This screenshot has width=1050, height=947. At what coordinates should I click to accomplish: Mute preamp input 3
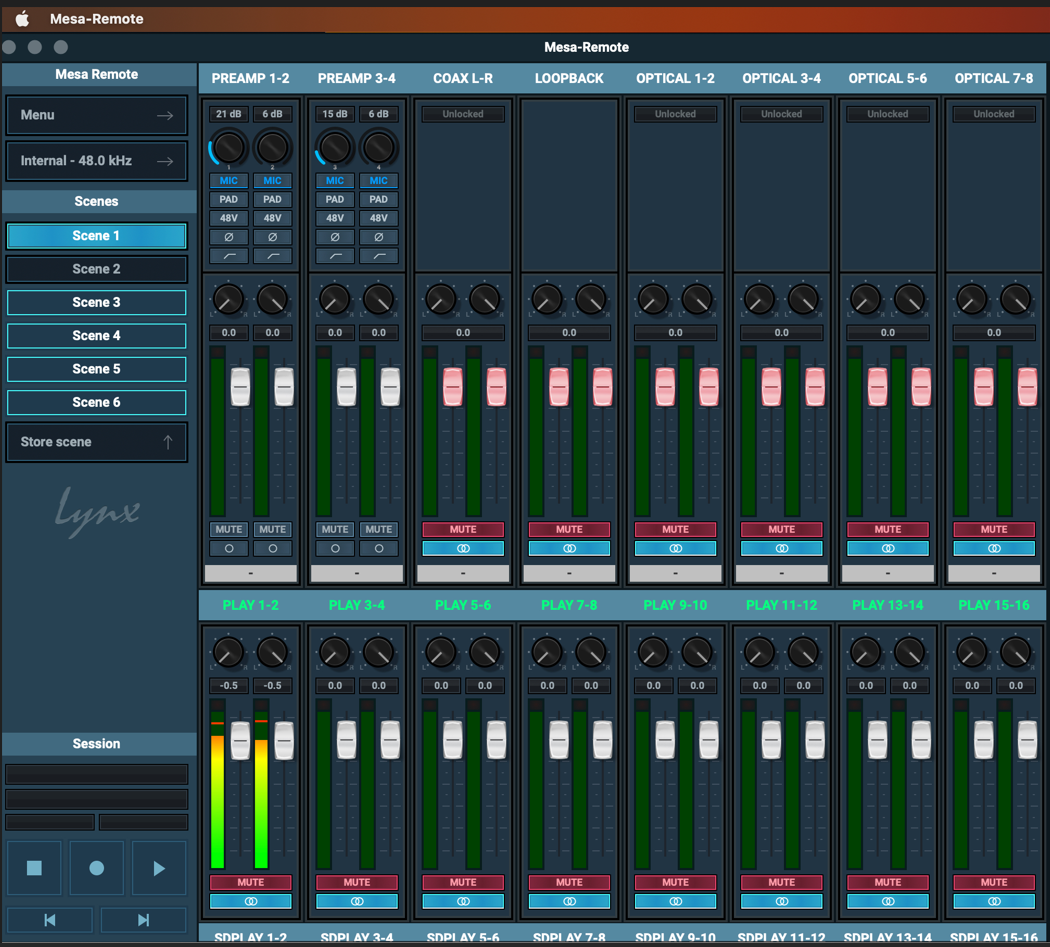click(x=335, y=530)
